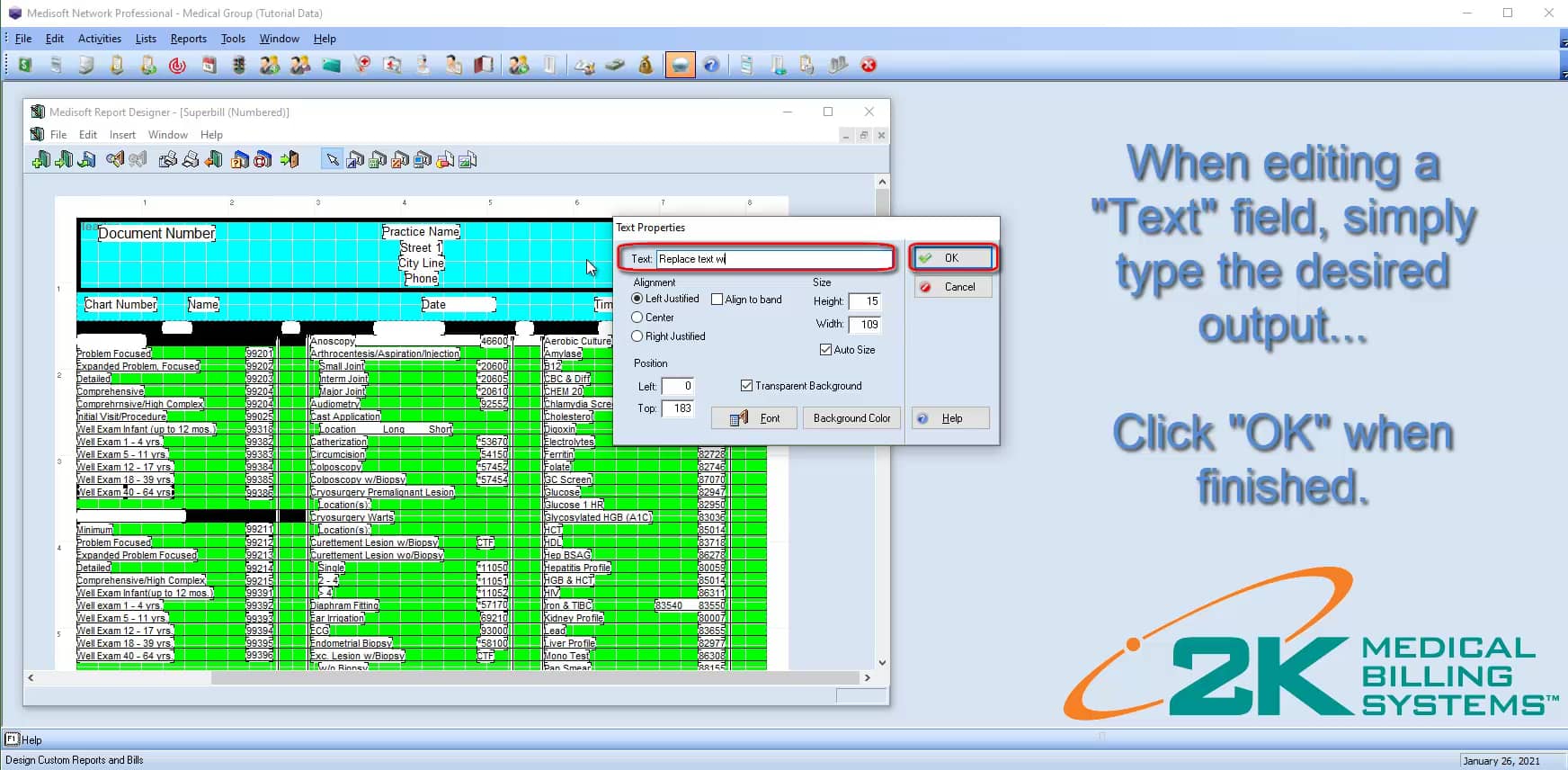Select the data field insert tool

coord(378,160)
